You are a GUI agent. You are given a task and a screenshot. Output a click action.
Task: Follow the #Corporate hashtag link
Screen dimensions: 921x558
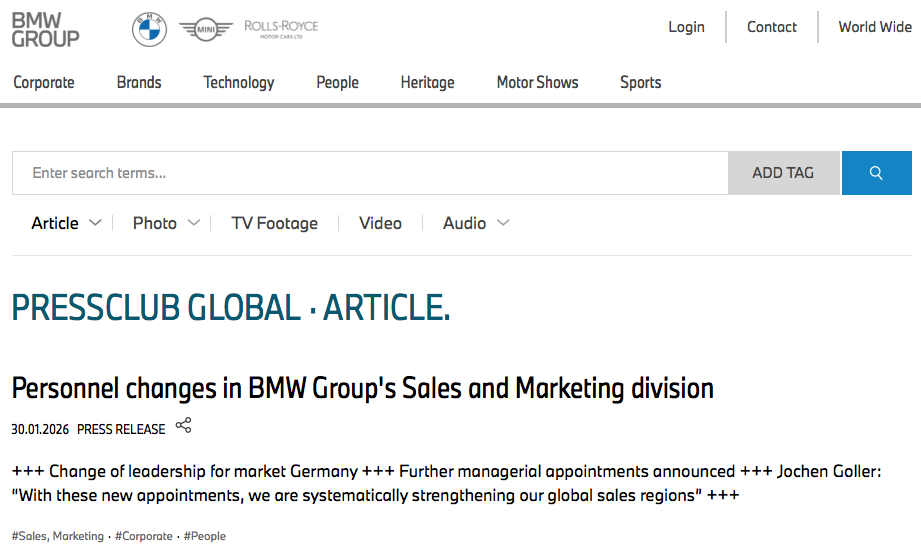144,536
